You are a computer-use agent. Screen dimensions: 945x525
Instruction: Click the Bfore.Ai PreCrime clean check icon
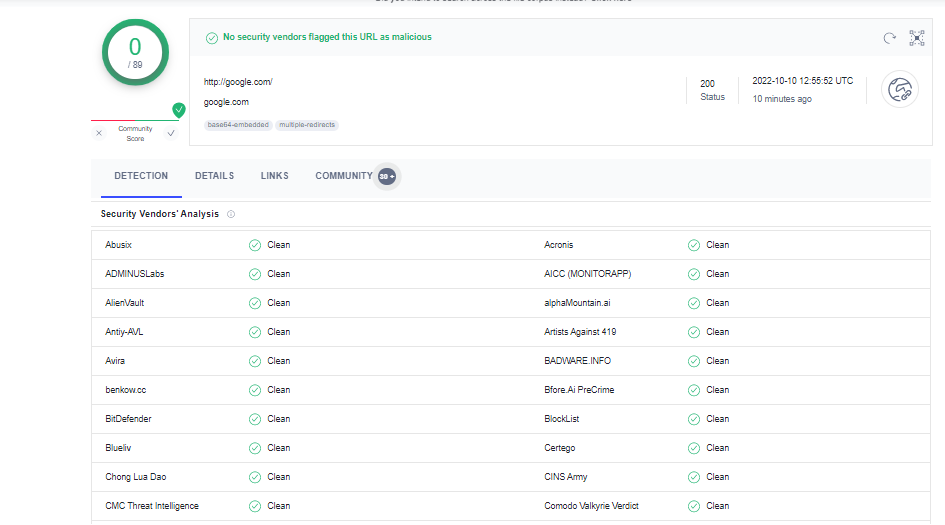click(694, 390)
